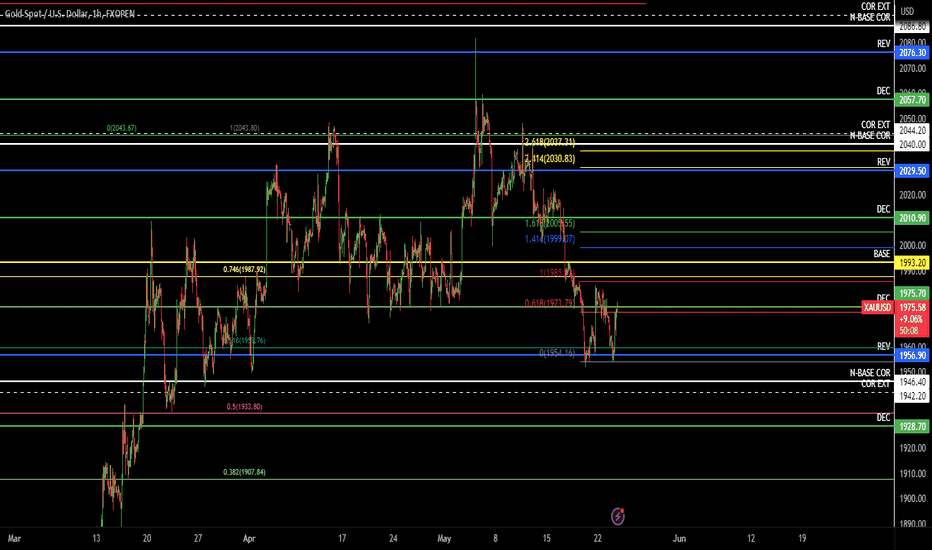Select the 0.618(1973.79) Fibonacci level label
The height and width of the screenshot is (550, 932).
point(550,303)
